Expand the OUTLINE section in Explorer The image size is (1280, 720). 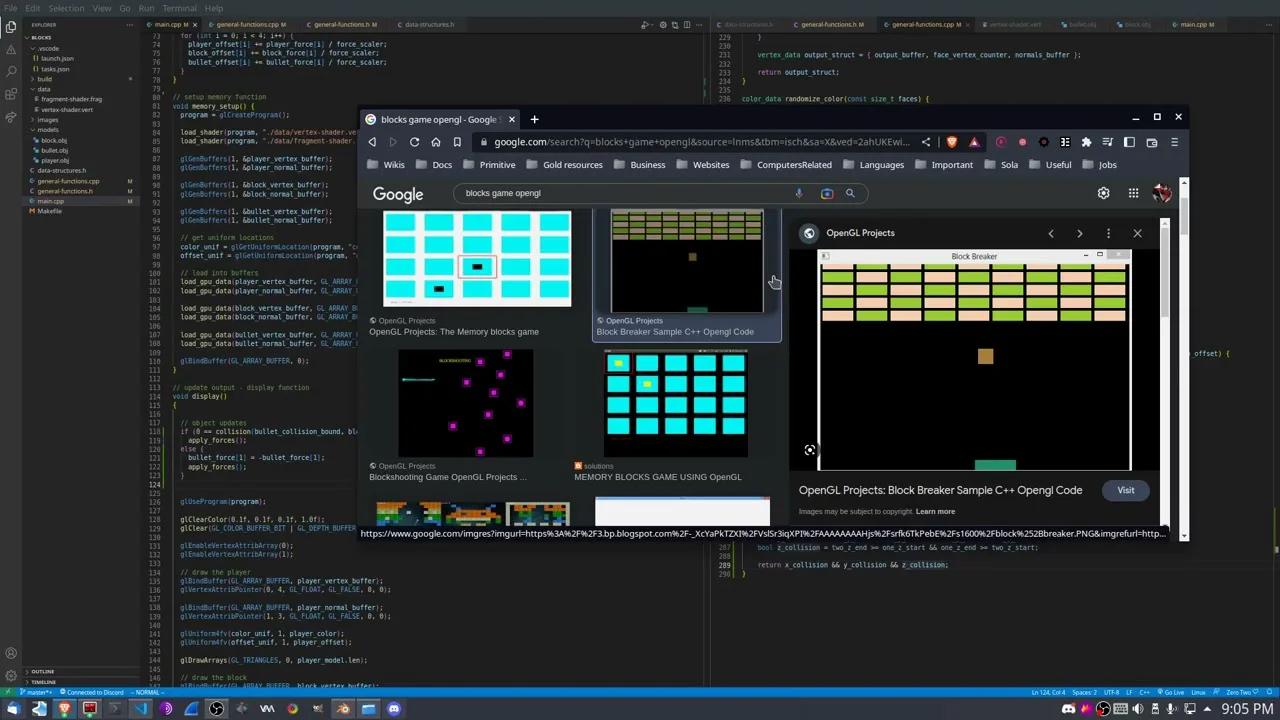(x=42, y=672)
